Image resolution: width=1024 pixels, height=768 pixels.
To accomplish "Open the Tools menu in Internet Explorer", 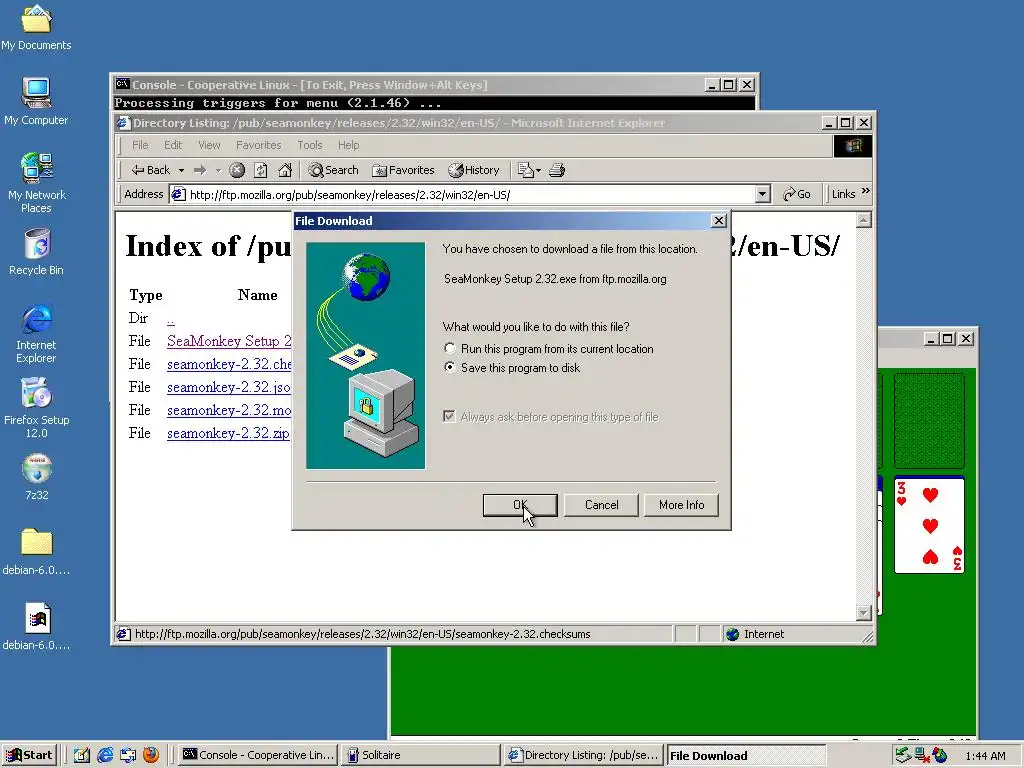I will pos(310,145).
